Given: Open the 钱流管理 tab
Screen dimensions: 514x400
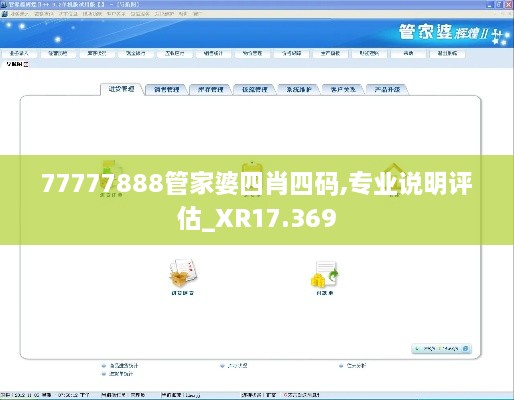Looking at the screenshot, I should point(255,89).
